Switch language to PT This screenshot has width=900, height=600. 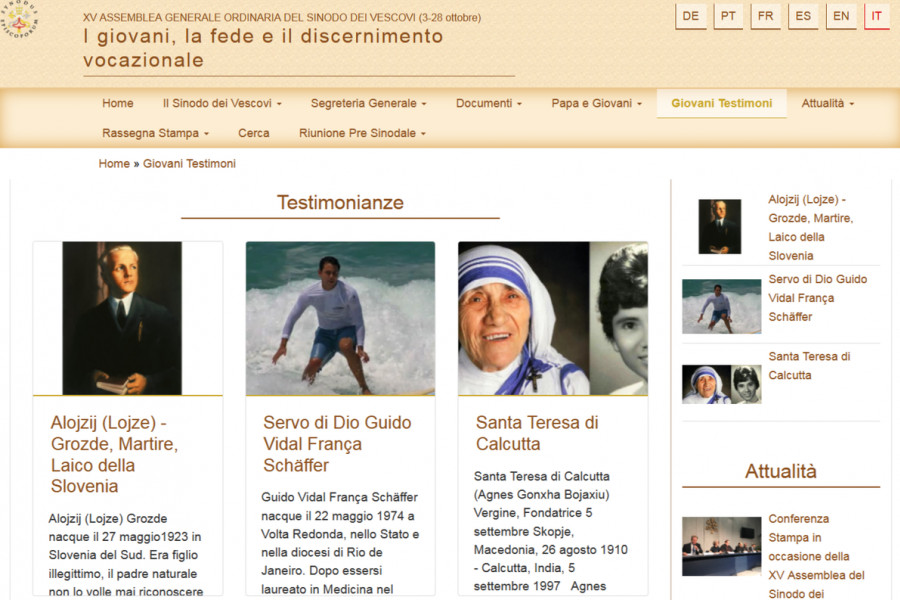(x=728, y=16)
